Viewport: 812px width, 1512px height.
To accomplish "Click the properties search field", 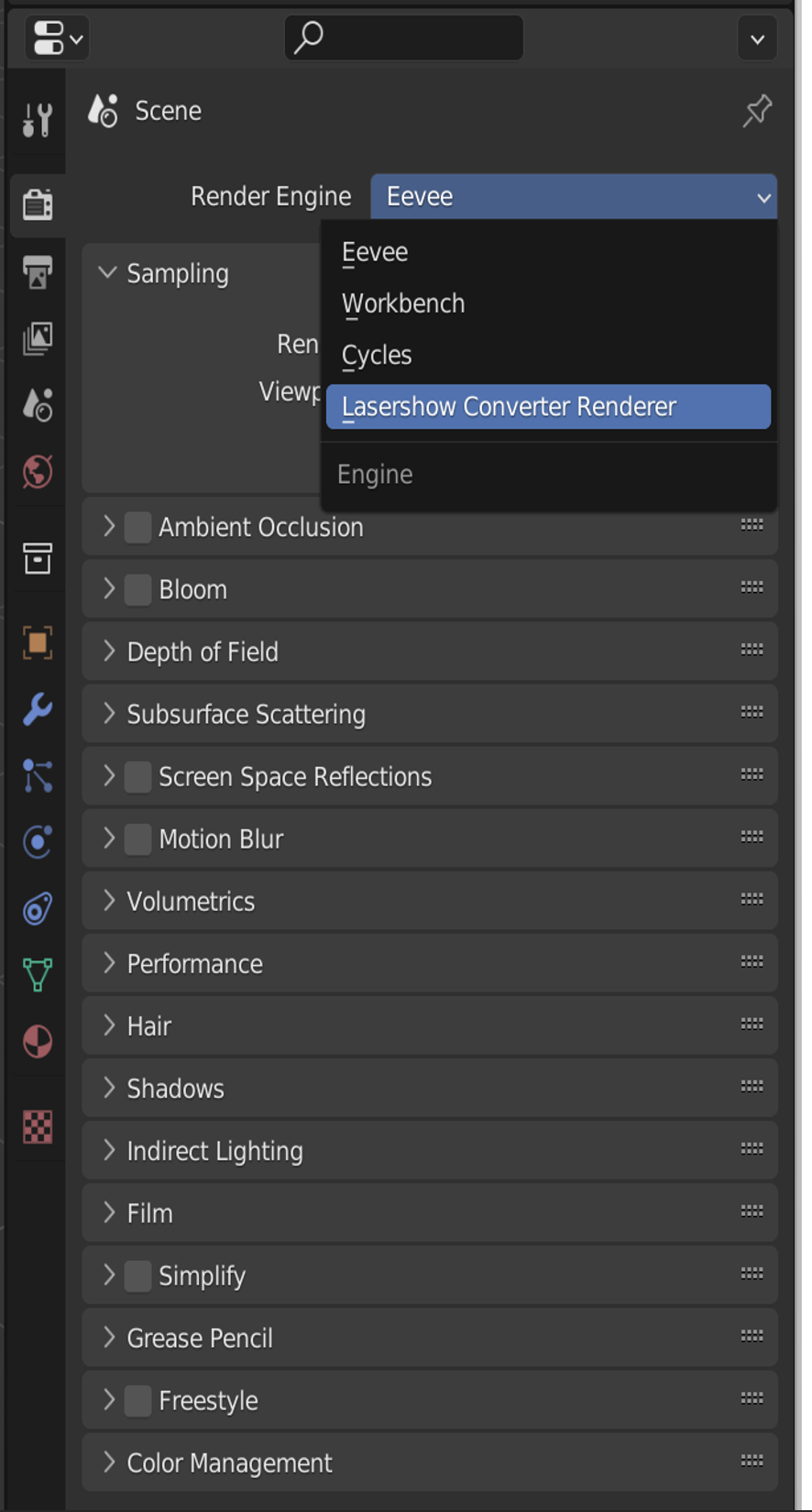I will point(404,38).
